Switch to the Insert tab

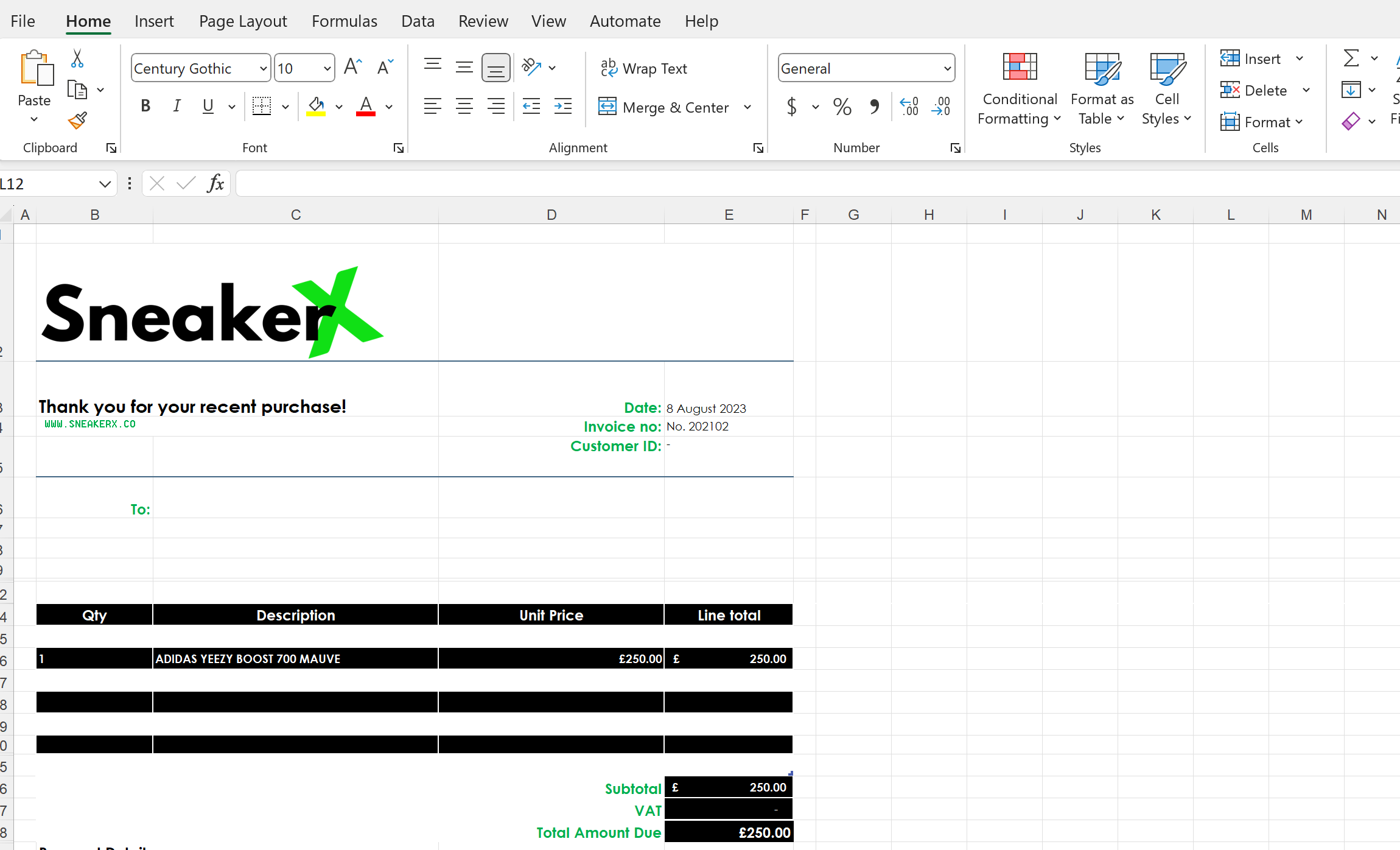154,21
